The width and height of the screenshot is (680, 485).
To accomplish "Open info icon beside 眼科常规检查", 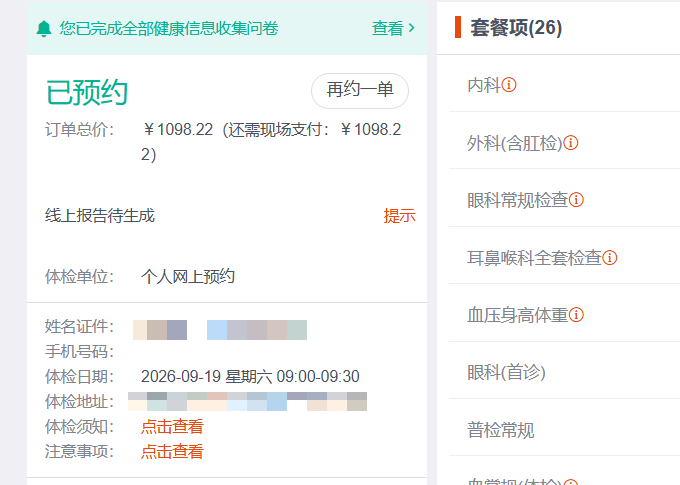I will point(576,200).
